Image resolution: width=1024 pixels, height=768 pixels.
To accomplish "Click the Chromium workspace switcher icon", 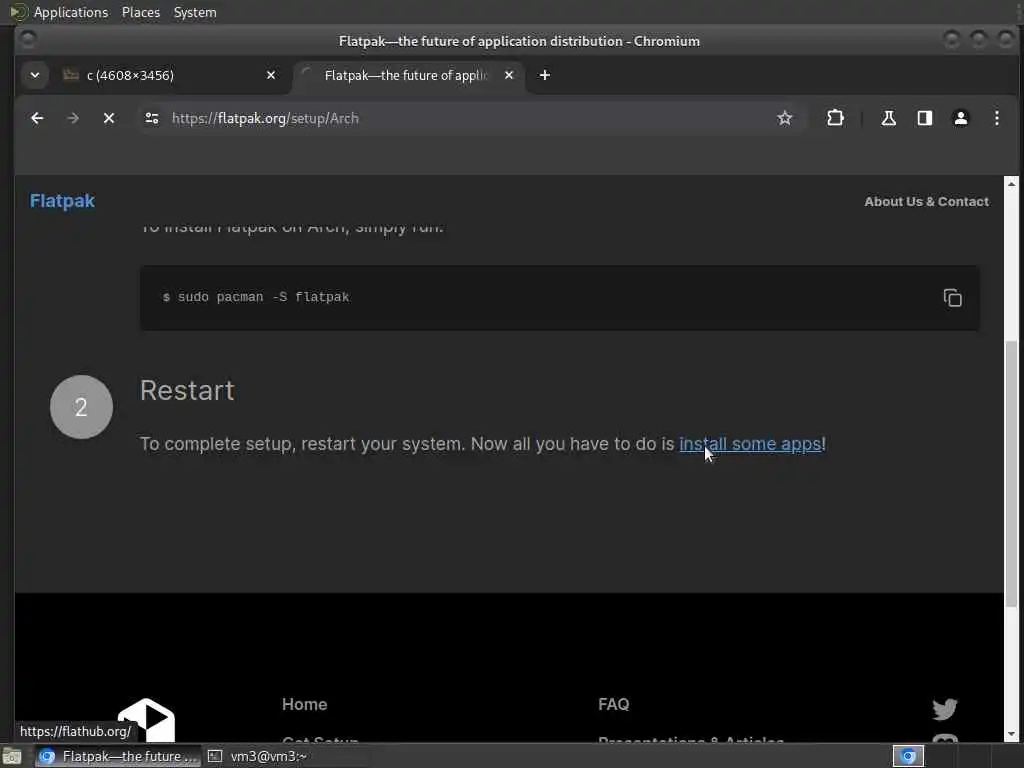I will [x=908, y=756].
